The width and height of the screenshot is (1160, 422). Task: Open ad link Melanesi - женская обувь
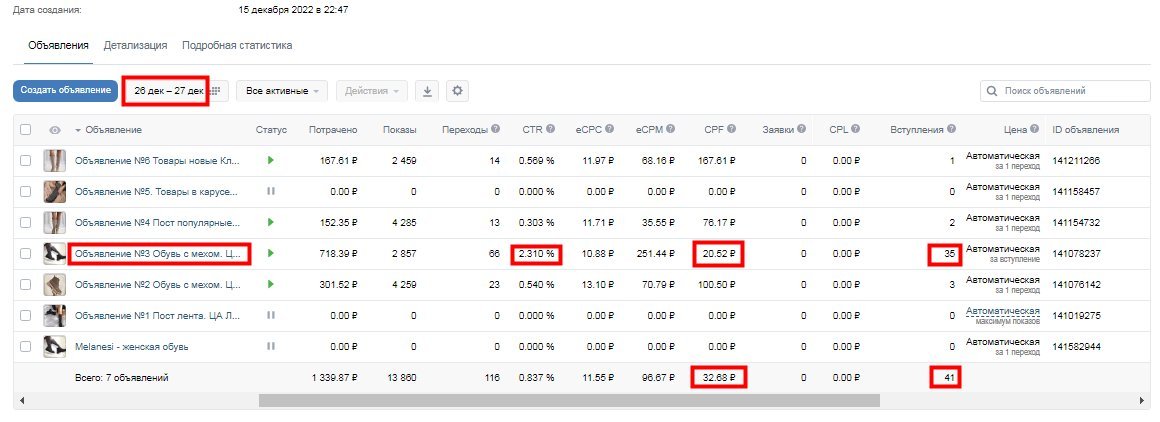[x=132, y=346]
